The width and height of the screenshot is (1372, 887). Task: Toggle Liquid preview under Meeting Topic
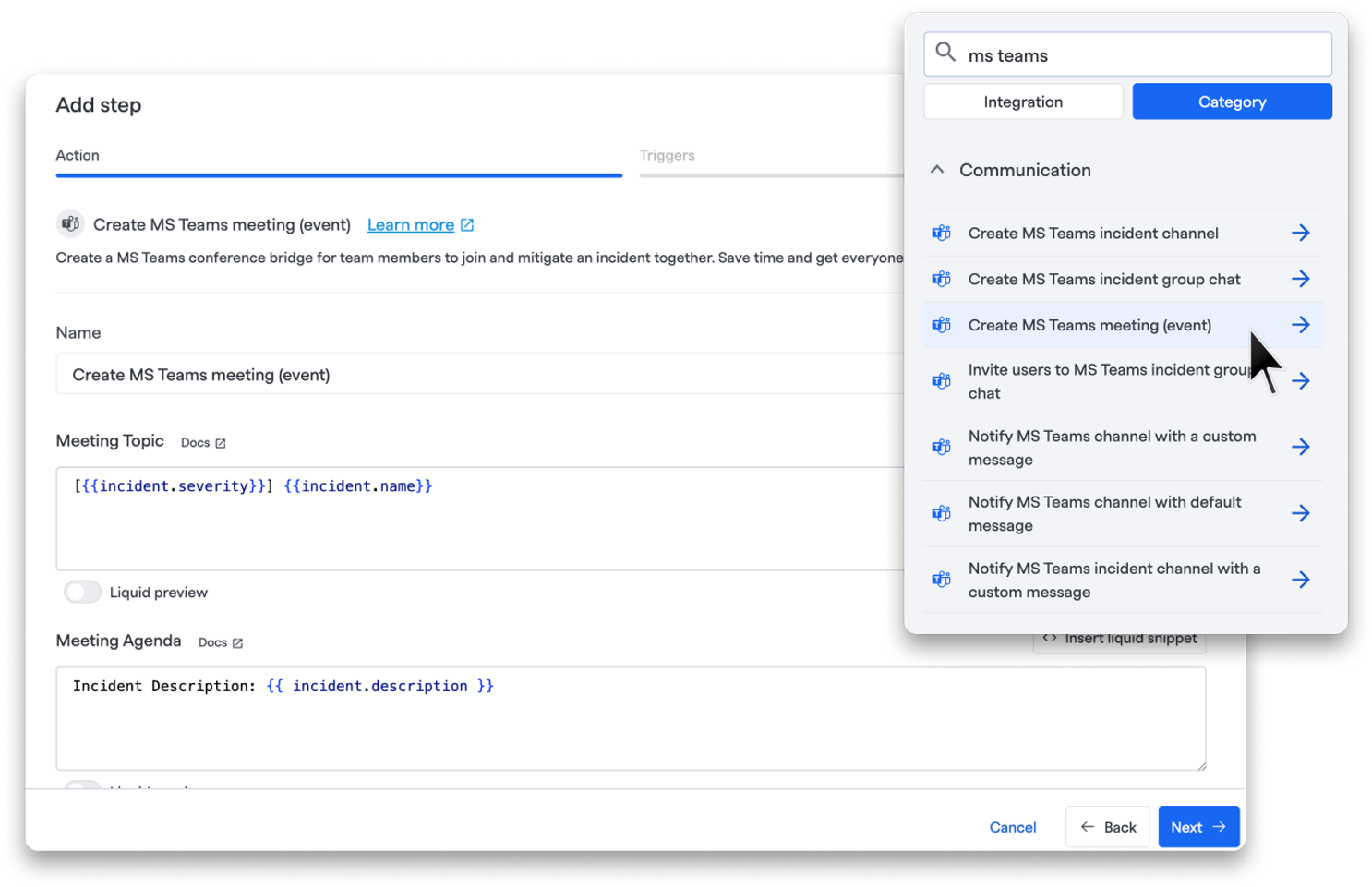(82, 593)
